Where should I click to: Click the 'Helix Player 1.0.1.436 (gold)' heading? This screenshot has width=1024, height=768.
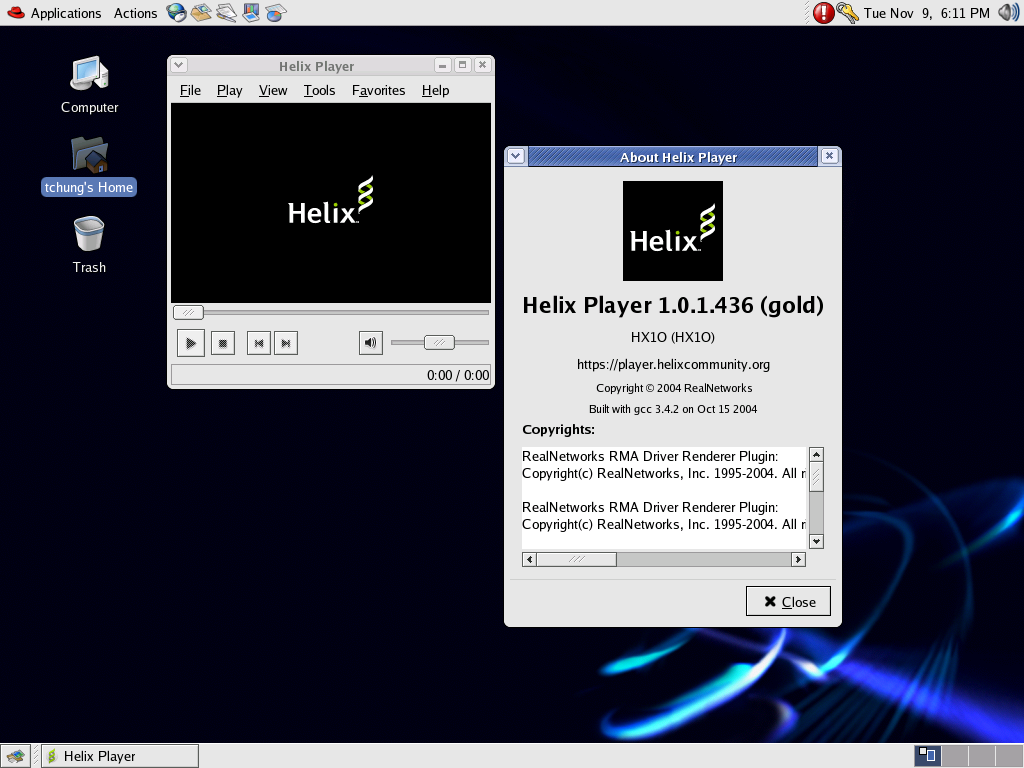(x=673, y=305)
